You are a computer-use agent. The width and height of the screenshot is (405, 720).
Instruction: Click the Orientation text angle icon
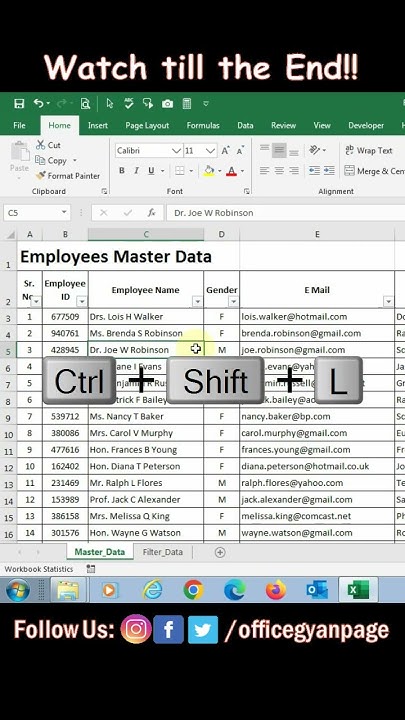(x=315, y=150)
